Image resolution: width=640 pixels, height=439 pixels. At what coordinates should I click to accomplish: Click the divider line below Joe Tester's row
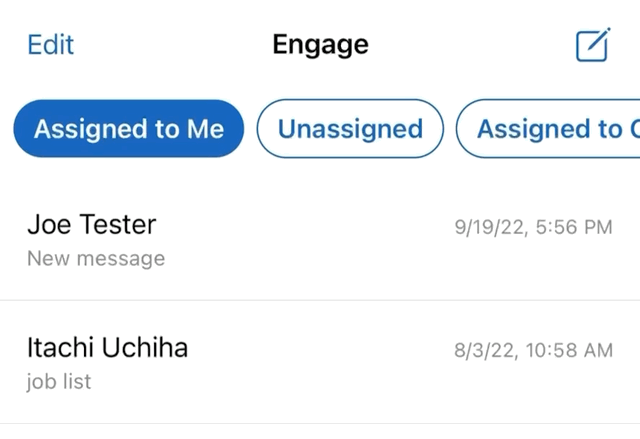pyautogui.click(x=320, y=300)
